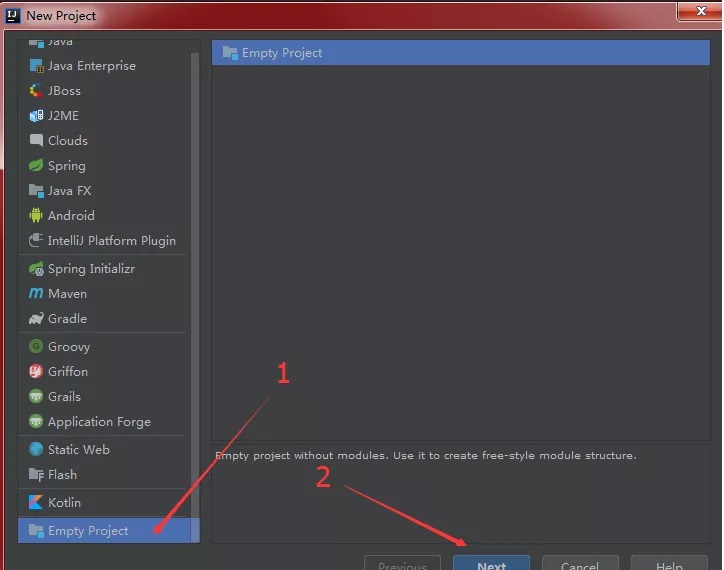Pick the J2ME icon in the sidebar
The height and width of the screenshot is (570, 724).
click(x=36, y=116)
